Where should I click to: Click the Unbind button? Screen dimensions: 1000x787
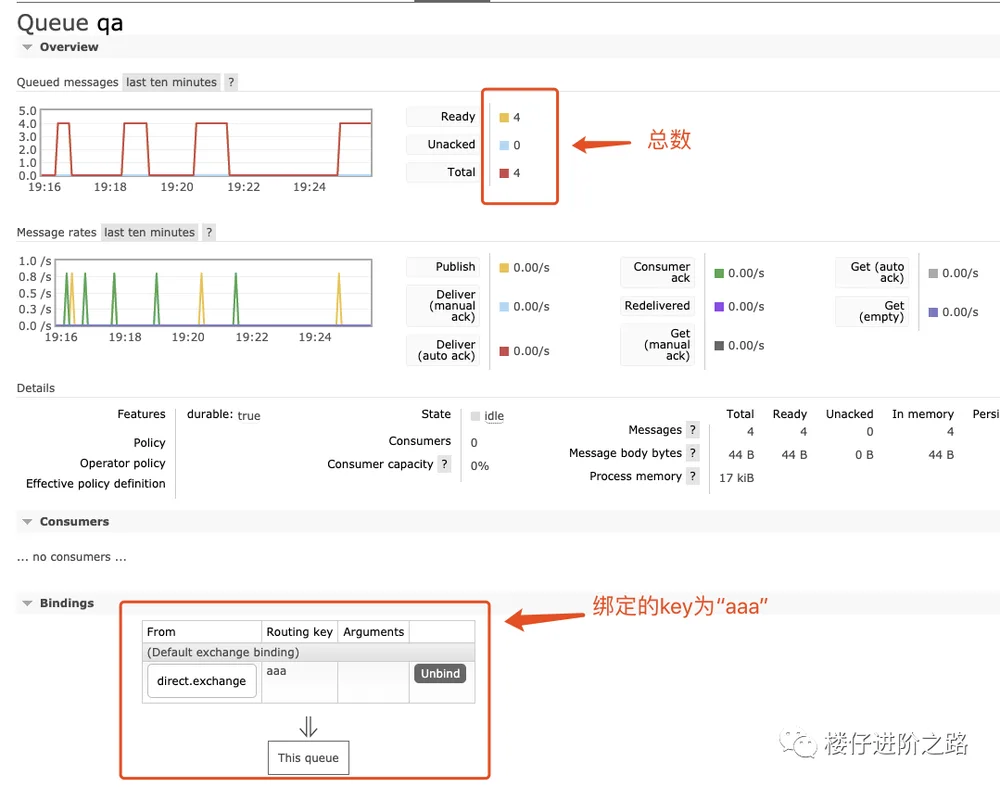[440, 673]
